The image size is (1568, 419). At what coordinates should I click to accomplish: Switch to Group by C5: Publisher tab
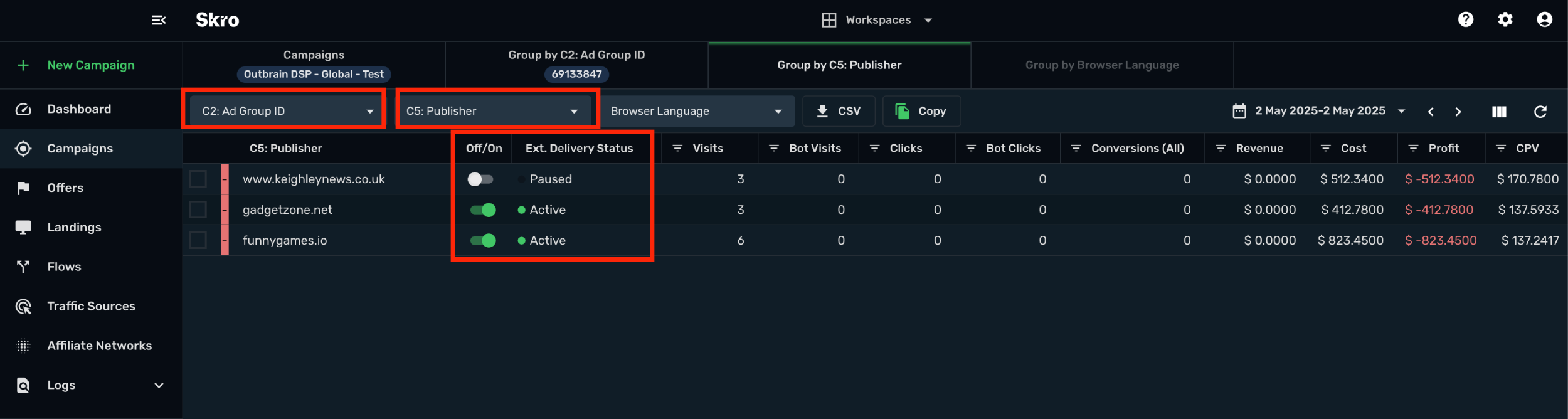(x=840, y=65)
